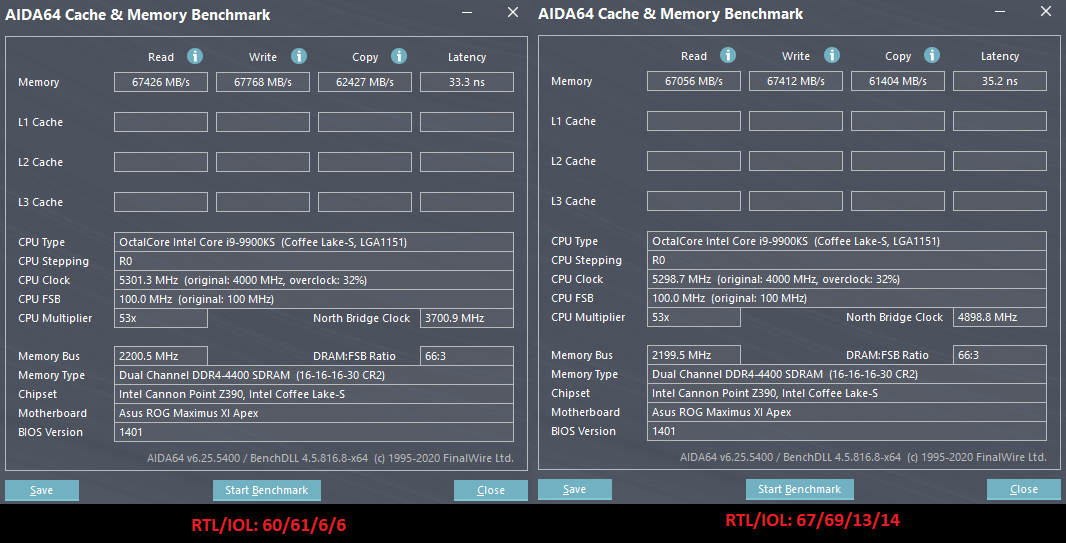This screenshot has width=1066, height=543.
Task: Select memory latency value 33.3 ns
Action: [x=466, y=82]
